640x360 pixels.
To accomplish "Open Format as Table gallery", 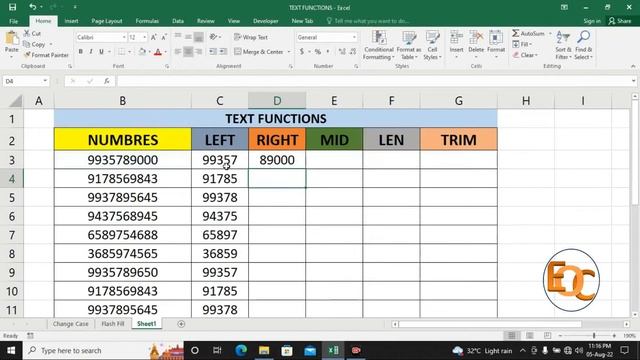I will coord(409,45).
